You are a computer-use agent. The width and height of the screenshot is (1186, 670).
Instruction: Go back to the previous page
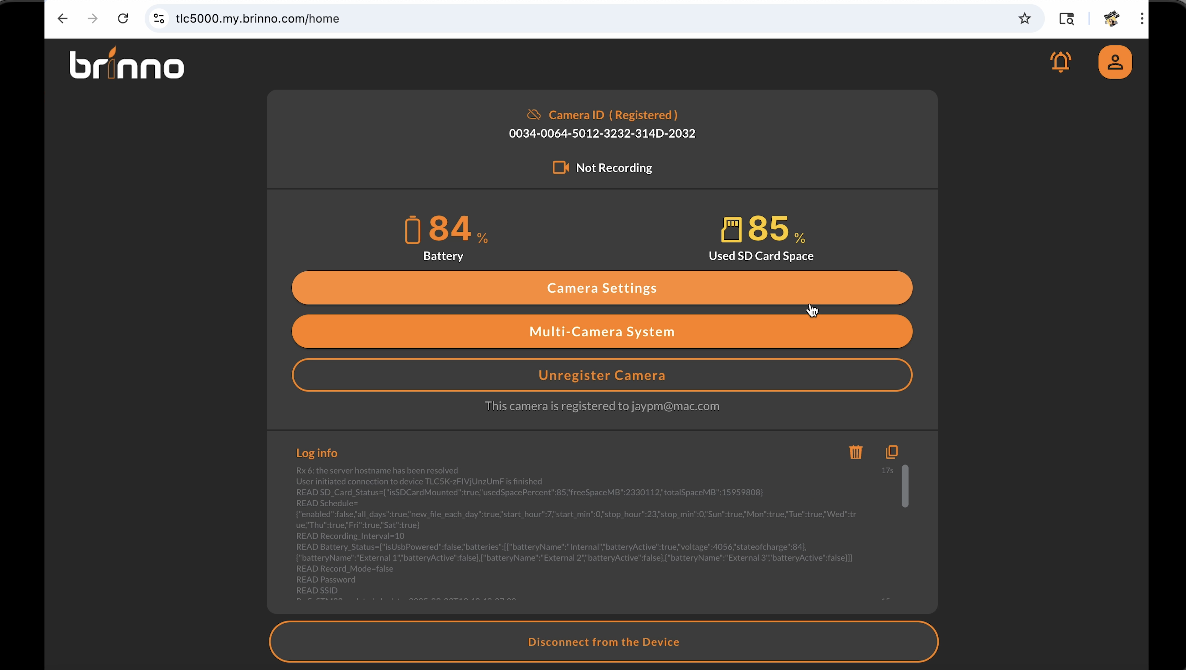[62, 18]
